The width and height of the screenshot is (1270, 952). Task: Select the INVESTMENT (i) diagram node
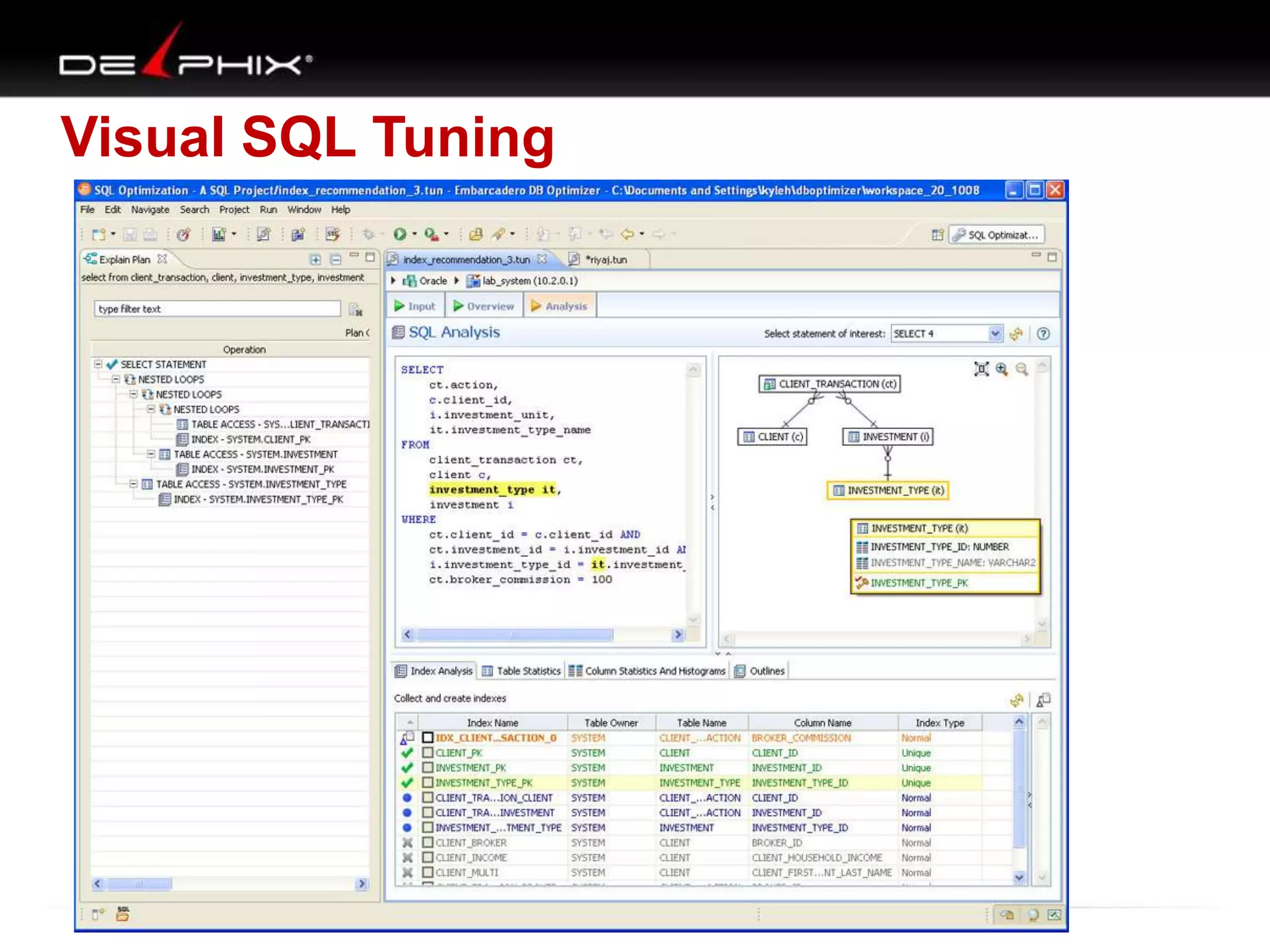click(889, 437)
